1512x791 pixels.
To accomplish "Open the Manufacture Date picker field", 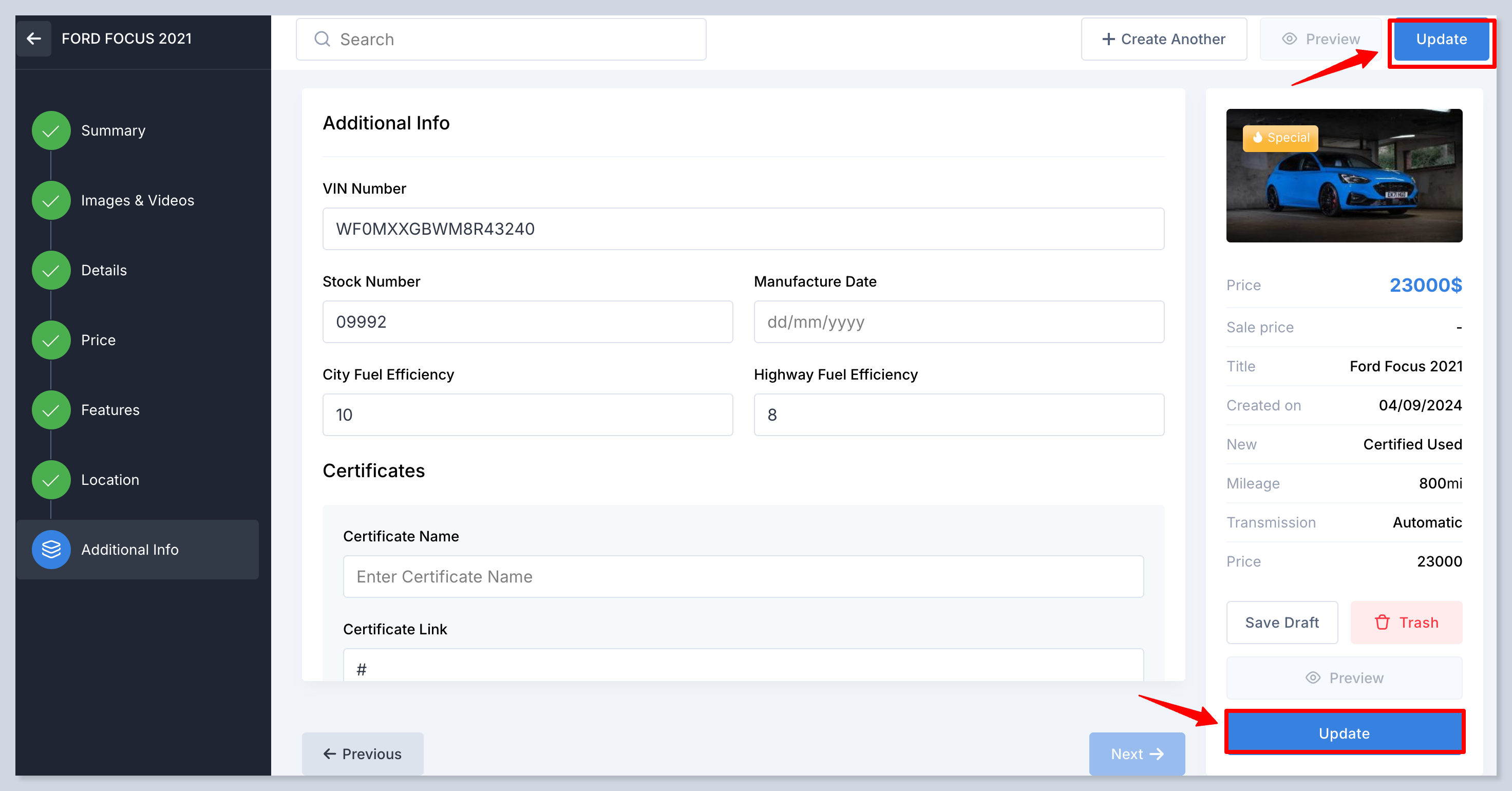I will 958,322.
